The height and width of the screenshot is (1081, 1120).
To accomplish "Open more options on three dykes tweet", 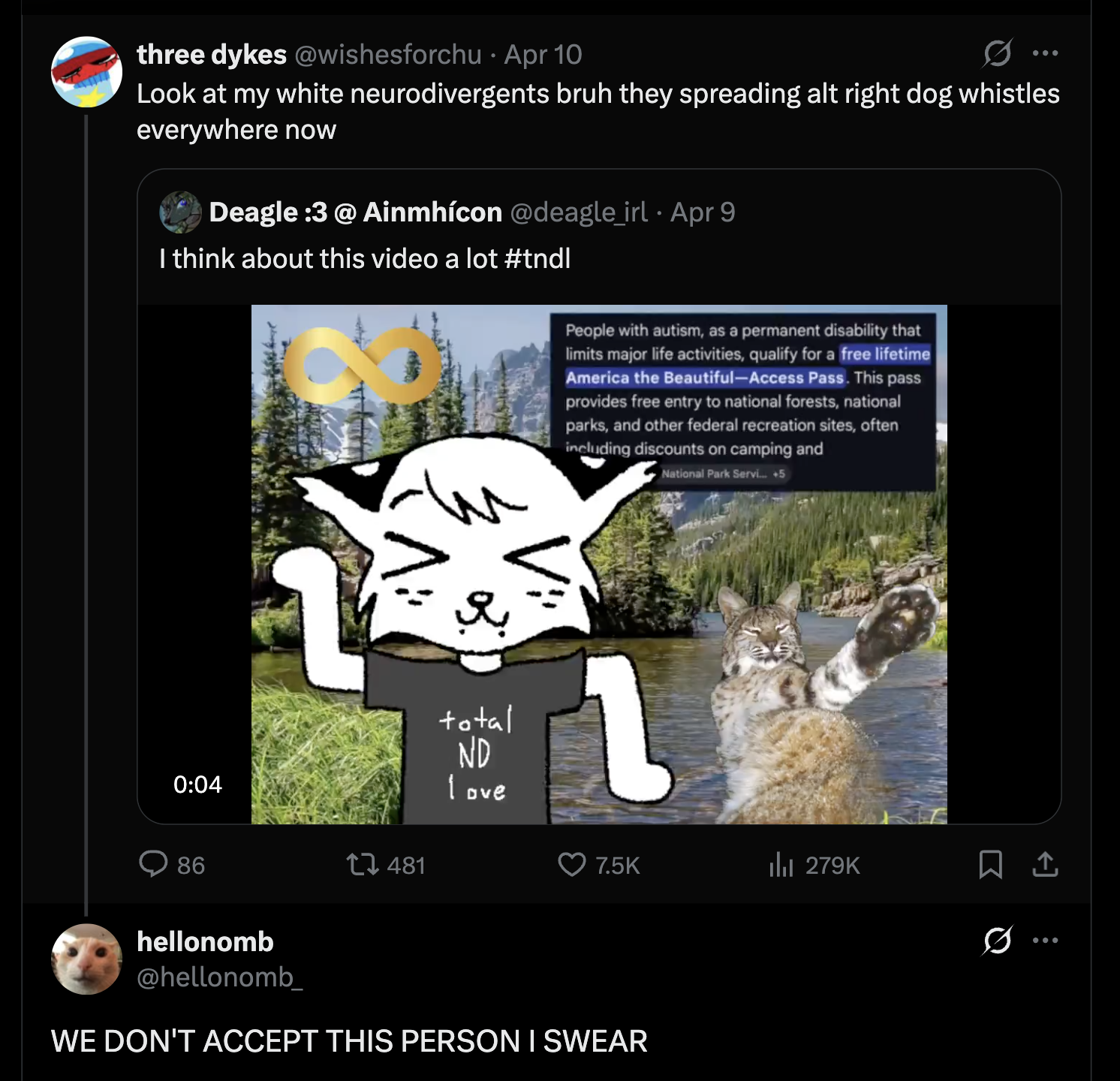I will pos(1045,53).
